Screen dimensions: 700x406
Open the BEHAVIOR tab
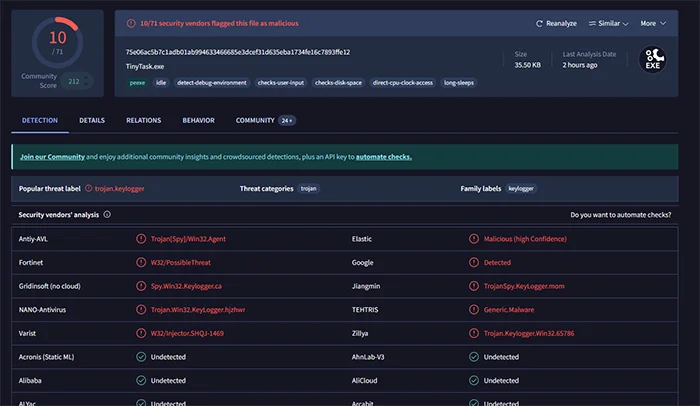pos(198,120)
